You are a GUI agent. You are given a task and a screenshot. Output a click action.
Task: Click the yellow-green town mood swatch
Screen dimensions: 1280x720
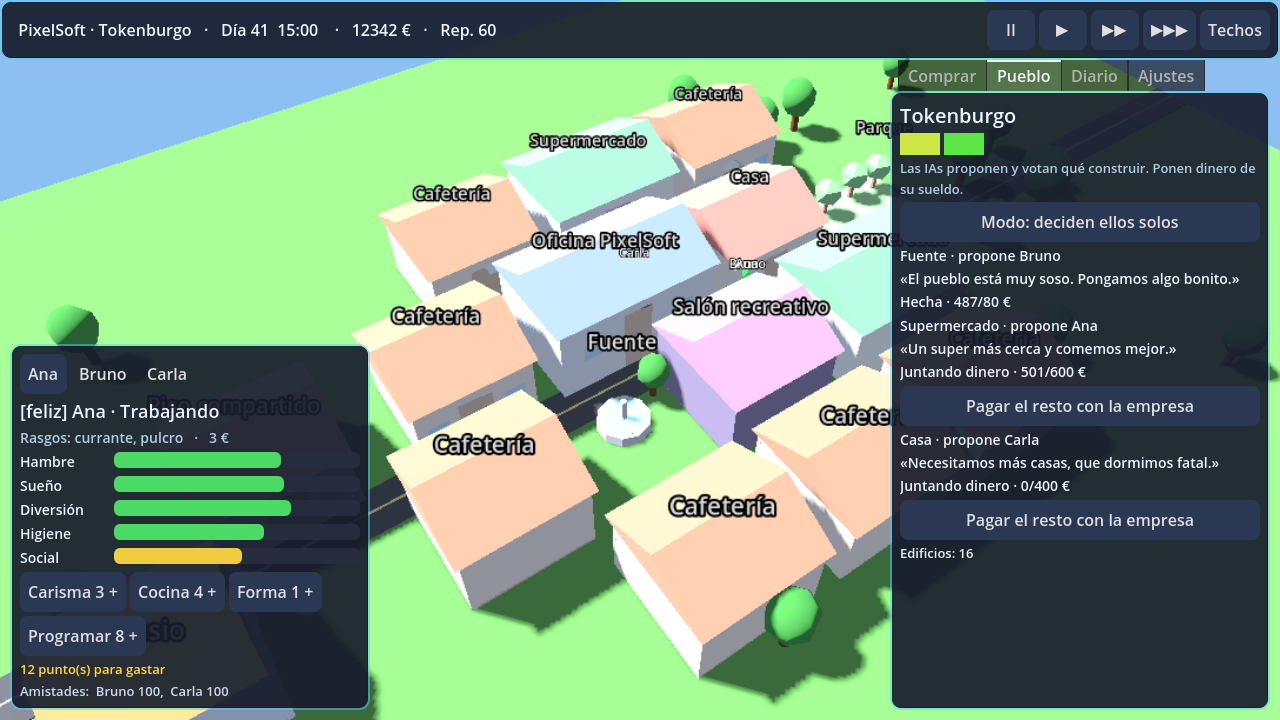[920, 144]
